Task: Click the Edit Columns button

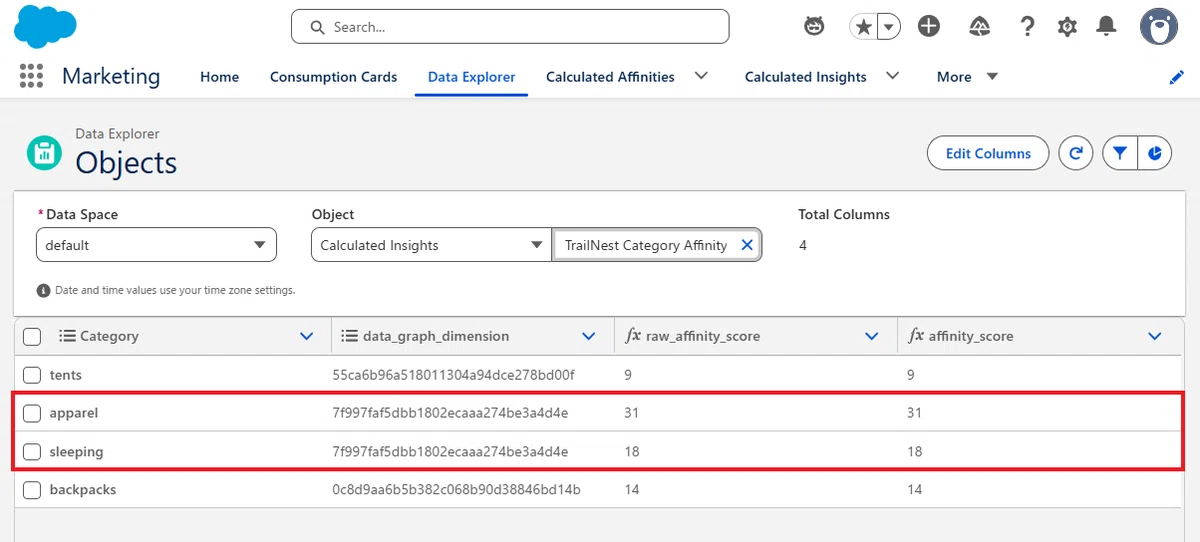Action: click(988, 153)
